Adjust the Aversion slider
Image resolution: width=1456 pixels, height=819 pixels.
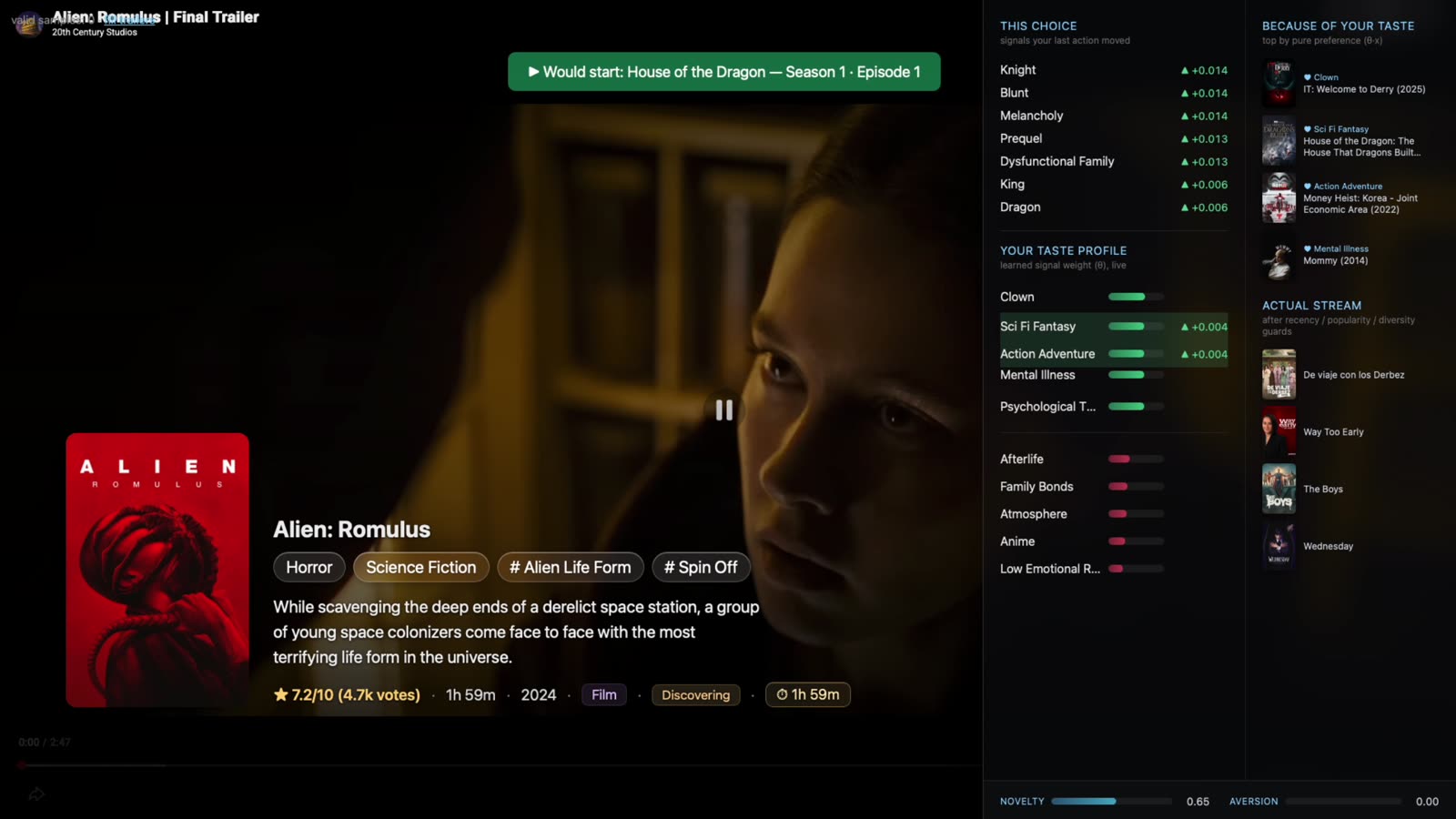pos(1343,802)
